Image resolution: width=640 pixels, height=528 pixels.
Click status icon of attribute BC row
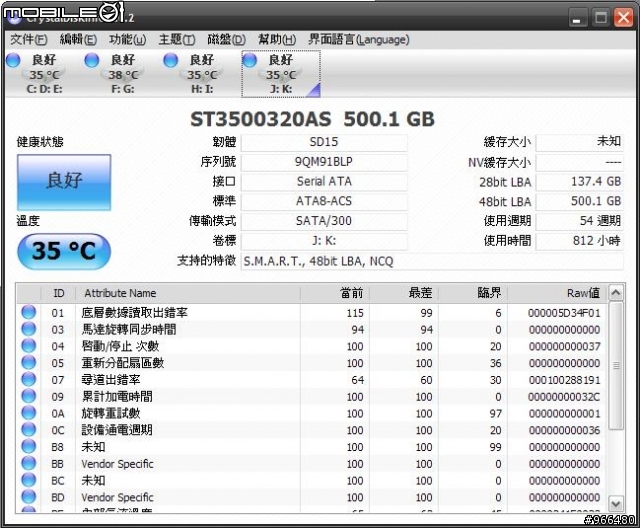(x=29, y=480)
